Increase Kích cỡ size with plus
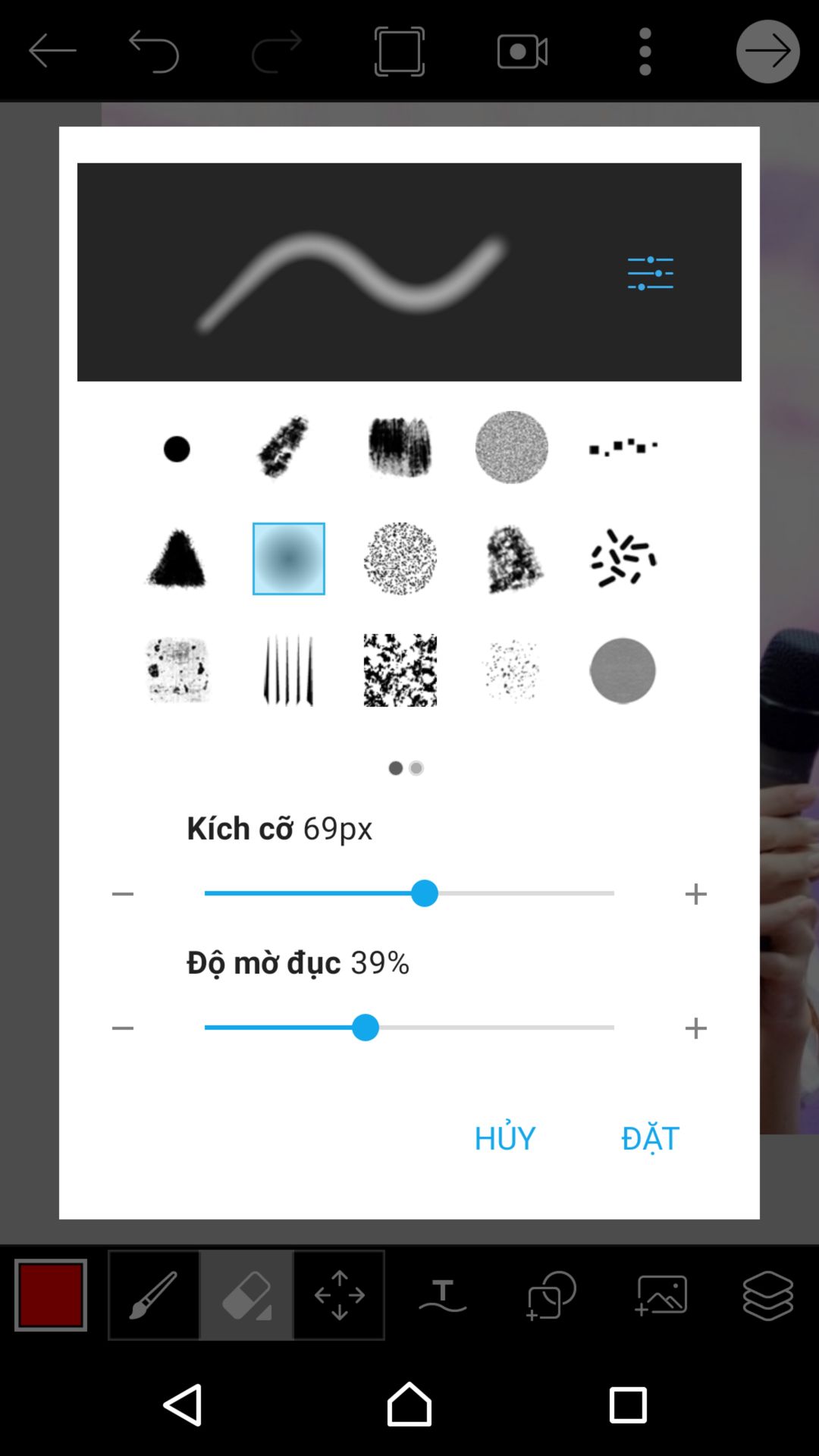 click(696, 894)
